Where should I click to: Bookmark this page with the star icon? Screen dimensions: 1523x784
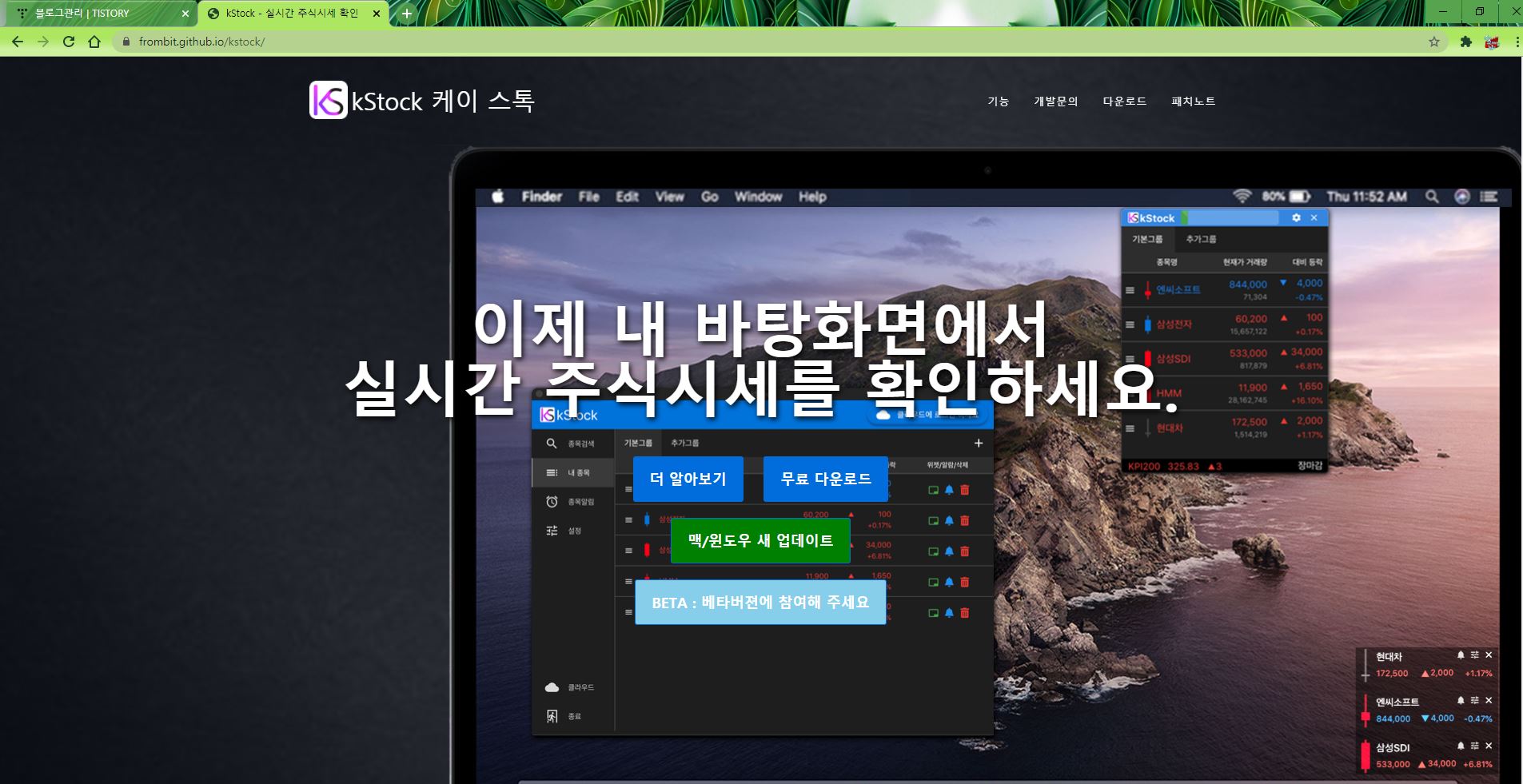(x=1434, y=42)
